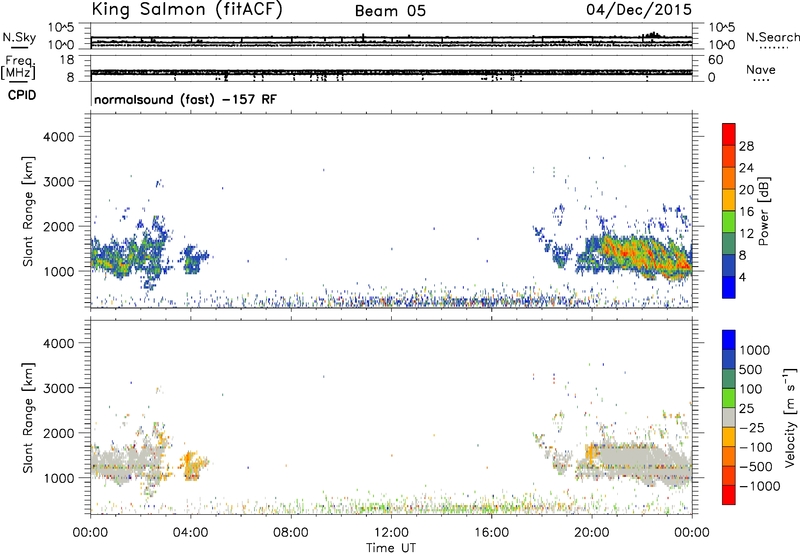
Task: Click the 'CPID' label
Action: 22,95
